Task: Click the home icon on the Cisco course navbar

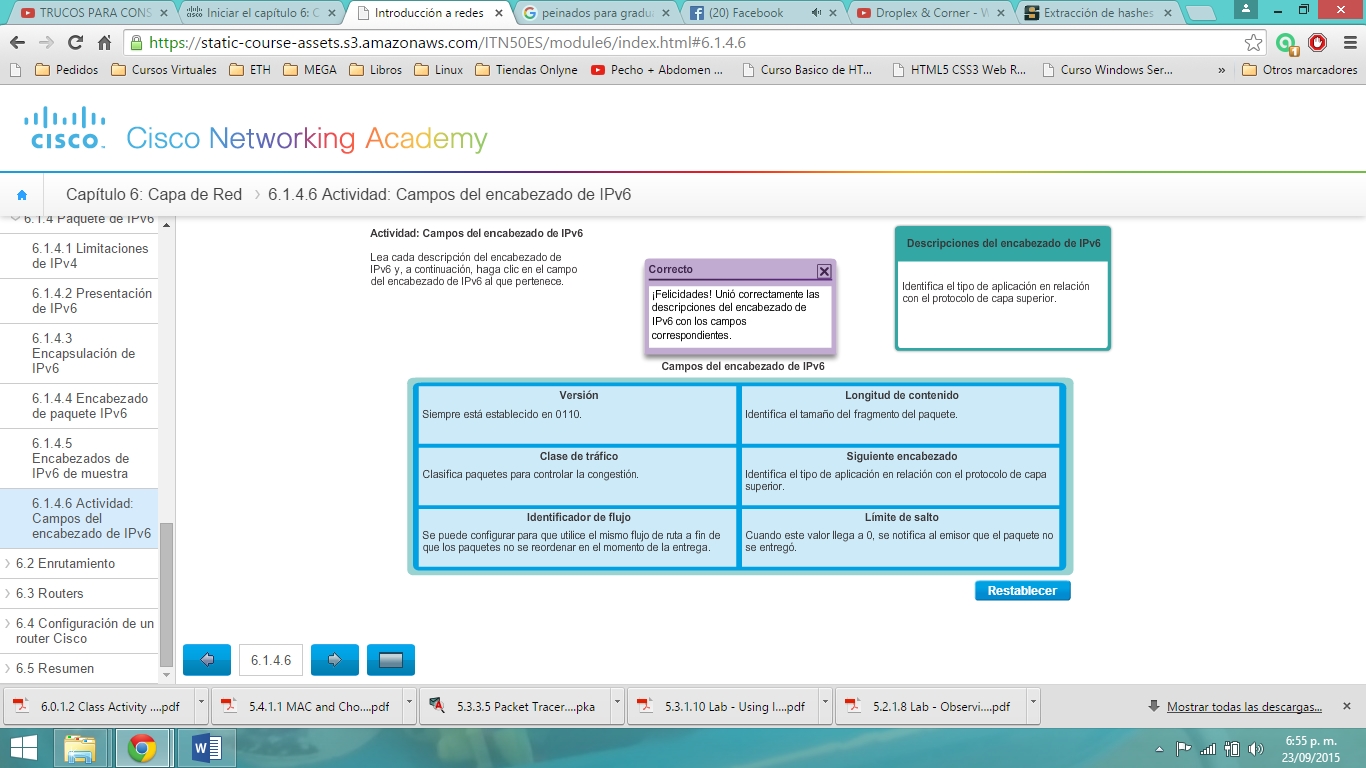Action: coord(22,195)
